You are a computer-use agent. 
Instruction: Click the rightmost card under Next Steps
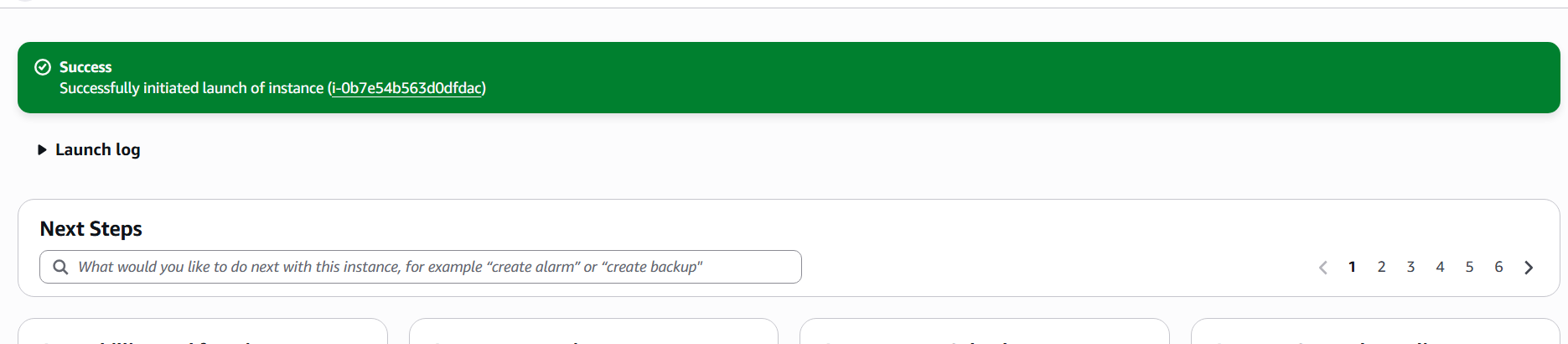pyautogui.click(x=1374, y=333)
